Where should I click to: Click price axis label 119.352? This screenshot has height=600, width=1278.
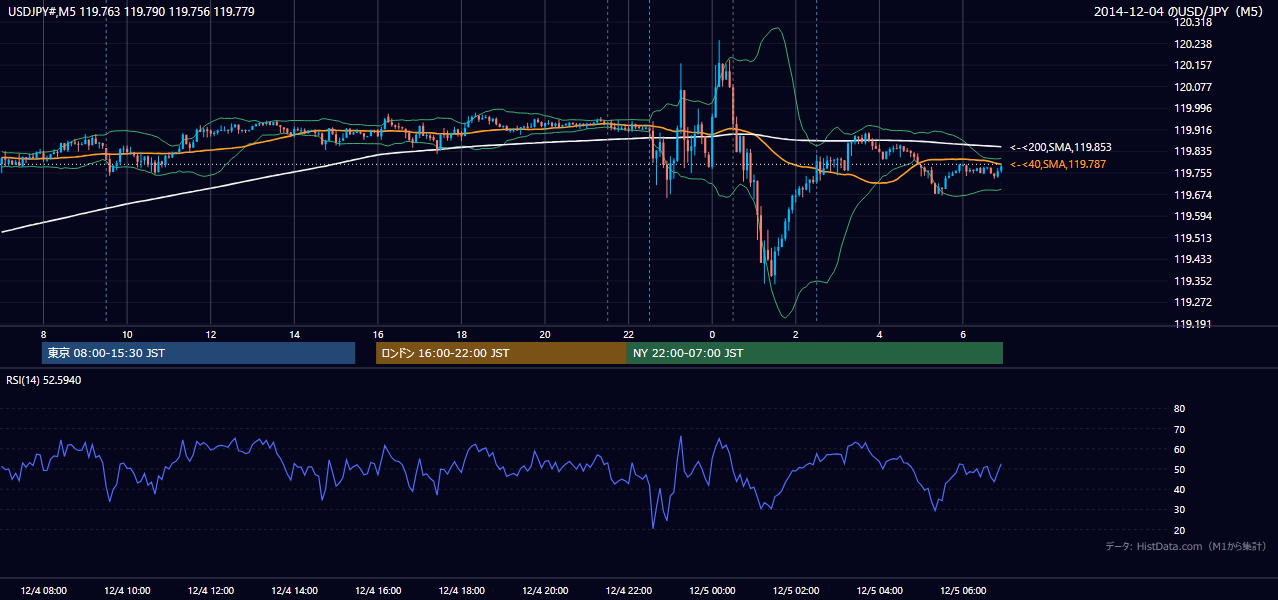[1194, 281]
